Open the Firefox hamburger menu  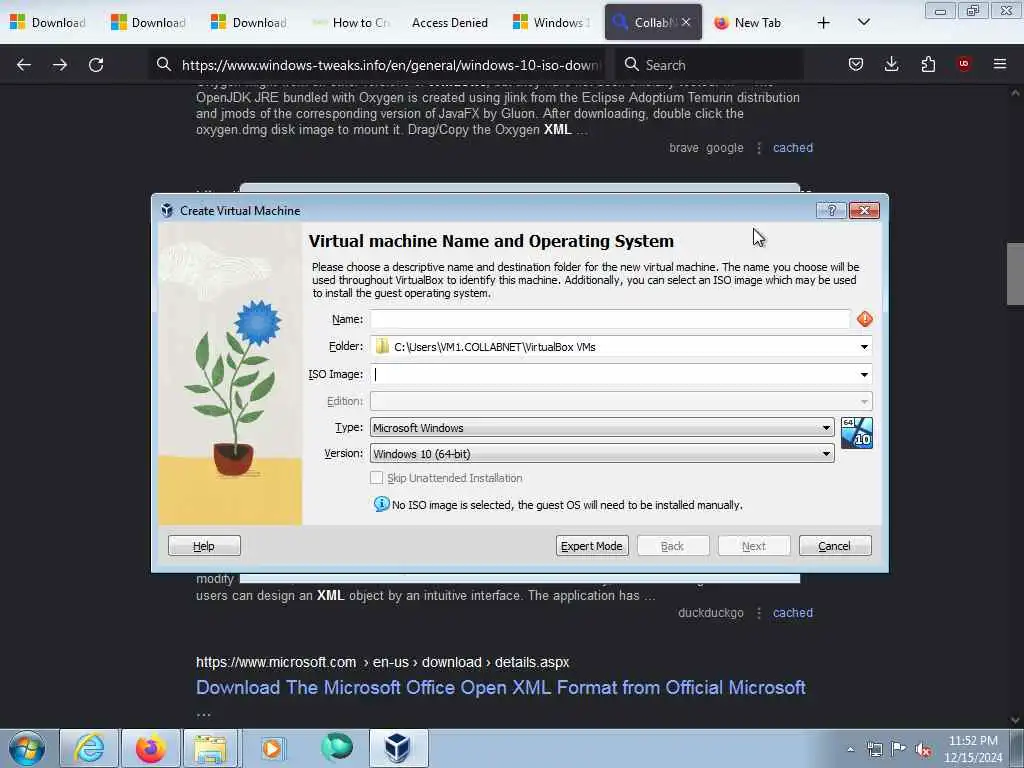[x=1000, y=64]
